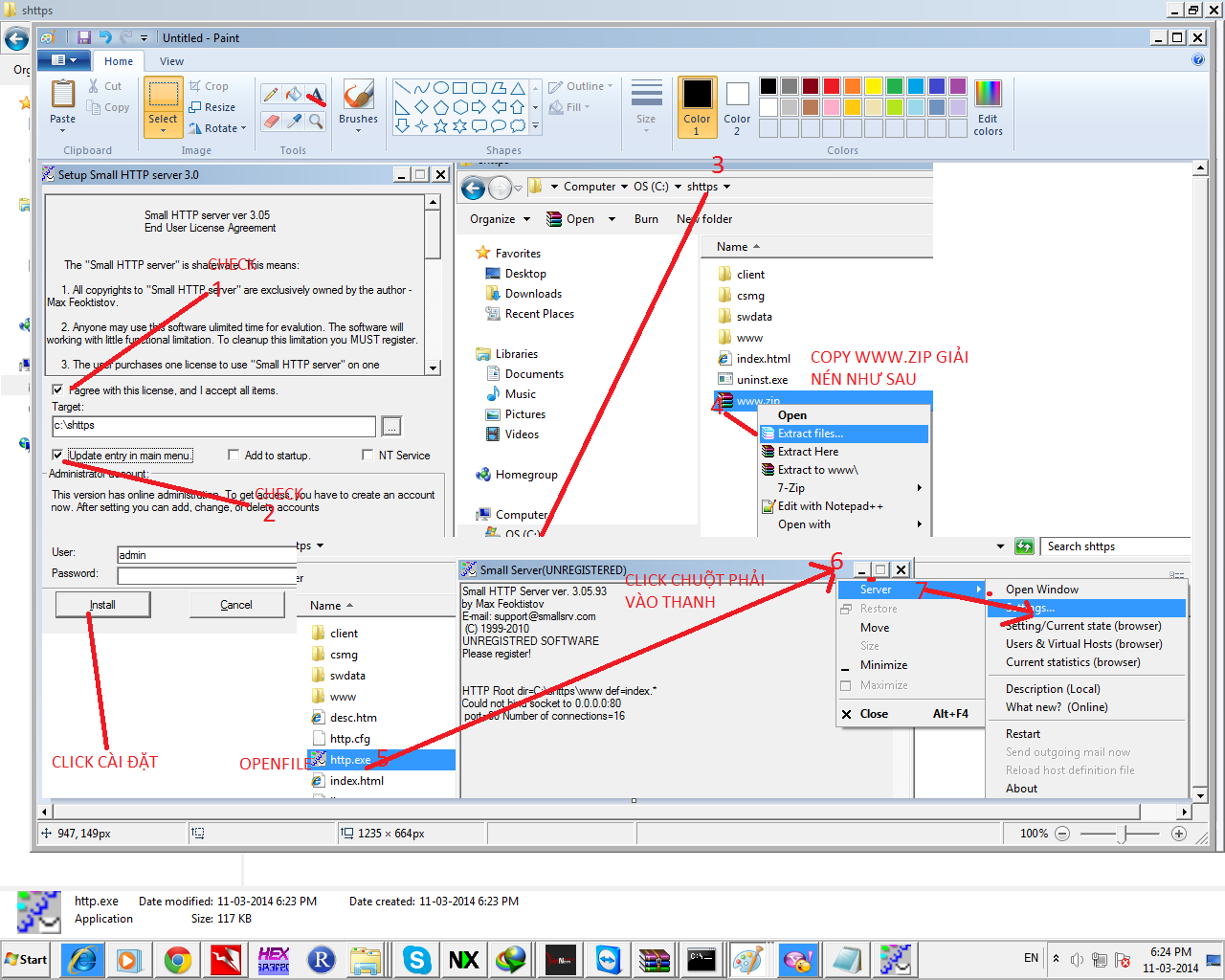Select the Fill with color bucket tool
1225x980 pixels.
click(x=294, y=94)
